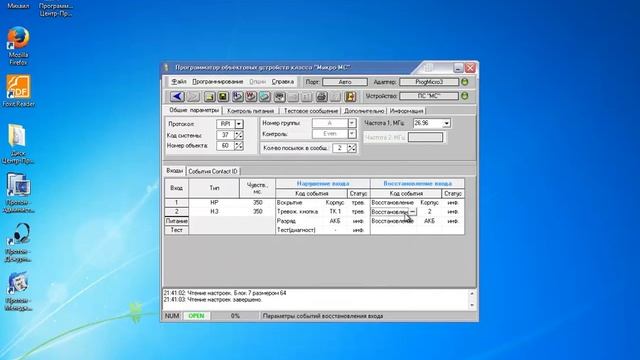Click the Код системы value field 37
The image size is (640, 360).
click(225, 135)
